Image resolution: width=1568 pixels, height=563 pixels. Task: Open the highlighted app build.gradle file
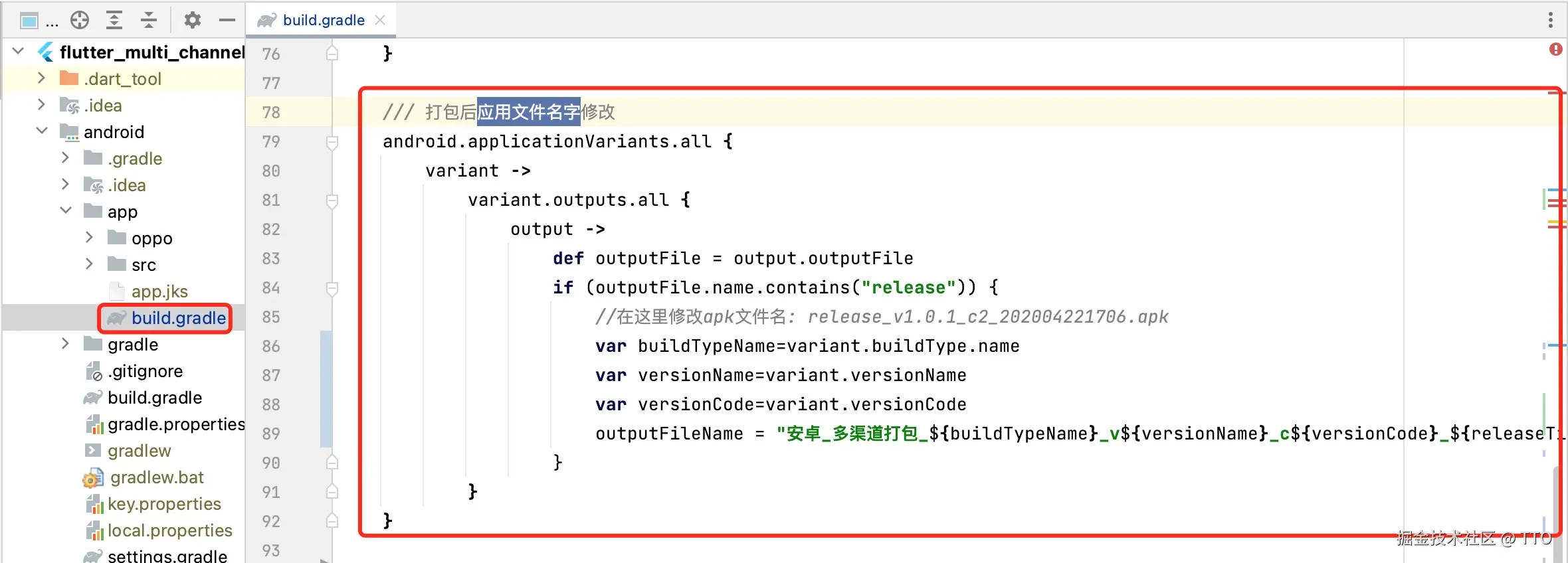tap(179, 318)
